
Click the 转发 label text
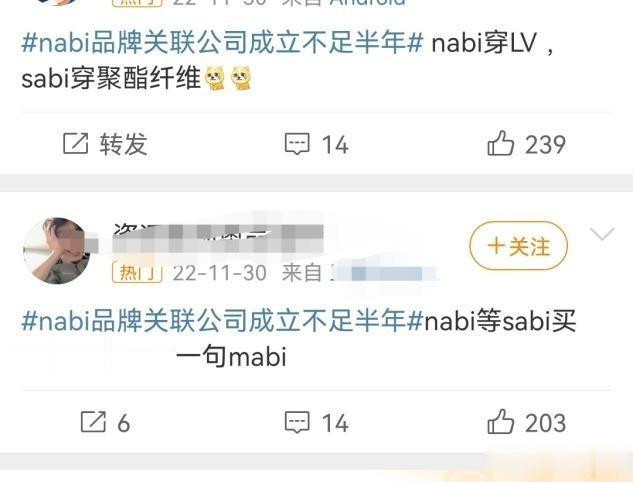point(124,144)
